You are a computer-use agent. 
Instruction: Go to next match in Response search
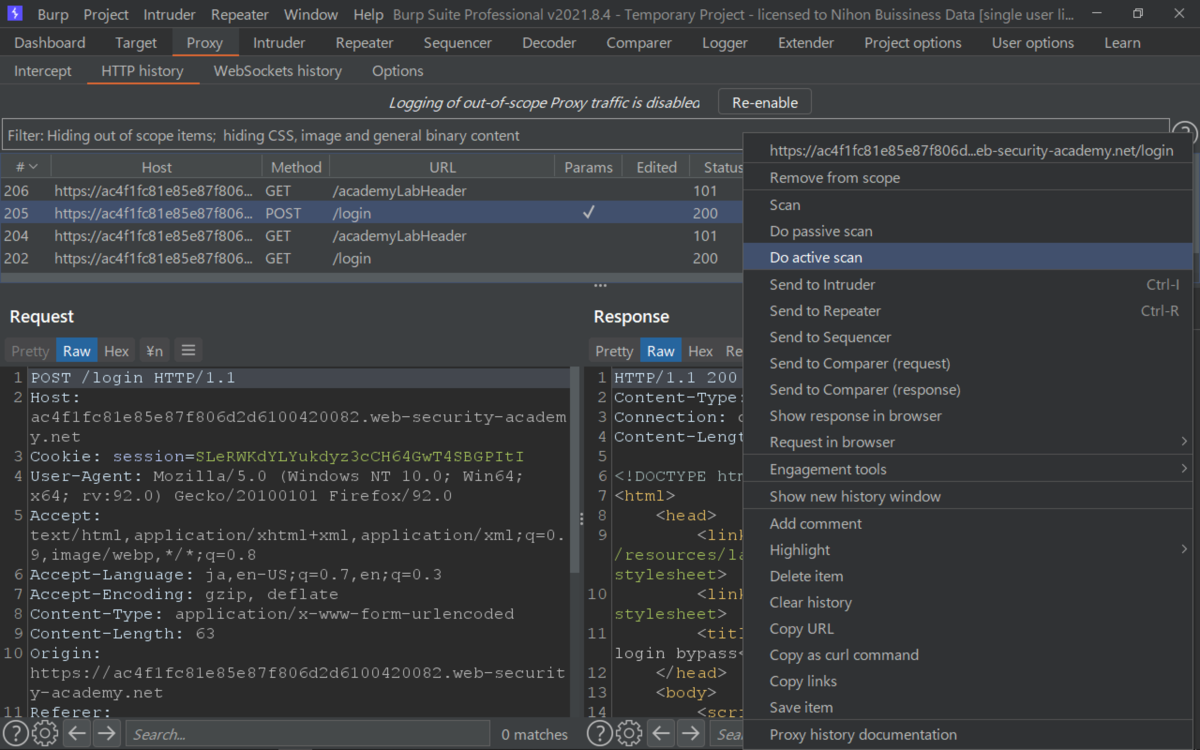[x=691, y=734]
